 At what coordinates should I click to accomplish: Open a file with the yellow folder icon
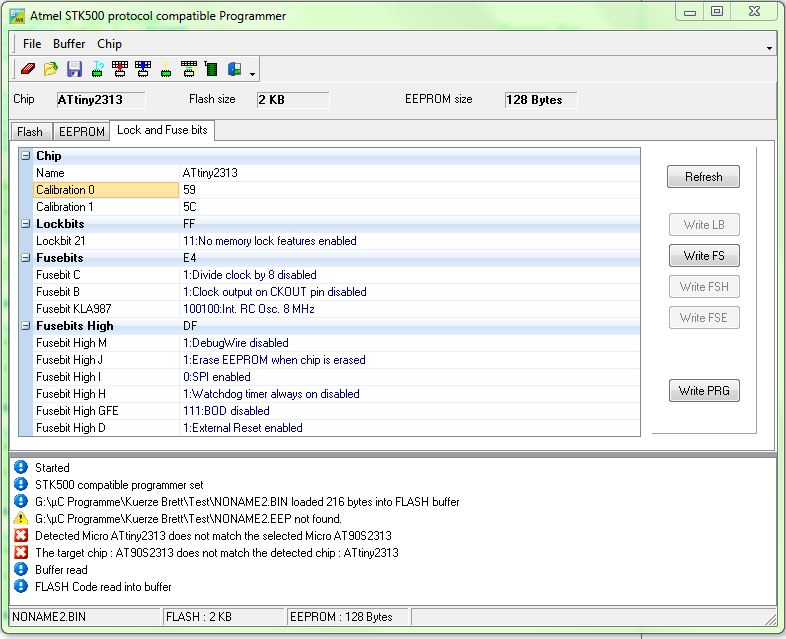pyautogui.click(x=51, y=69)
